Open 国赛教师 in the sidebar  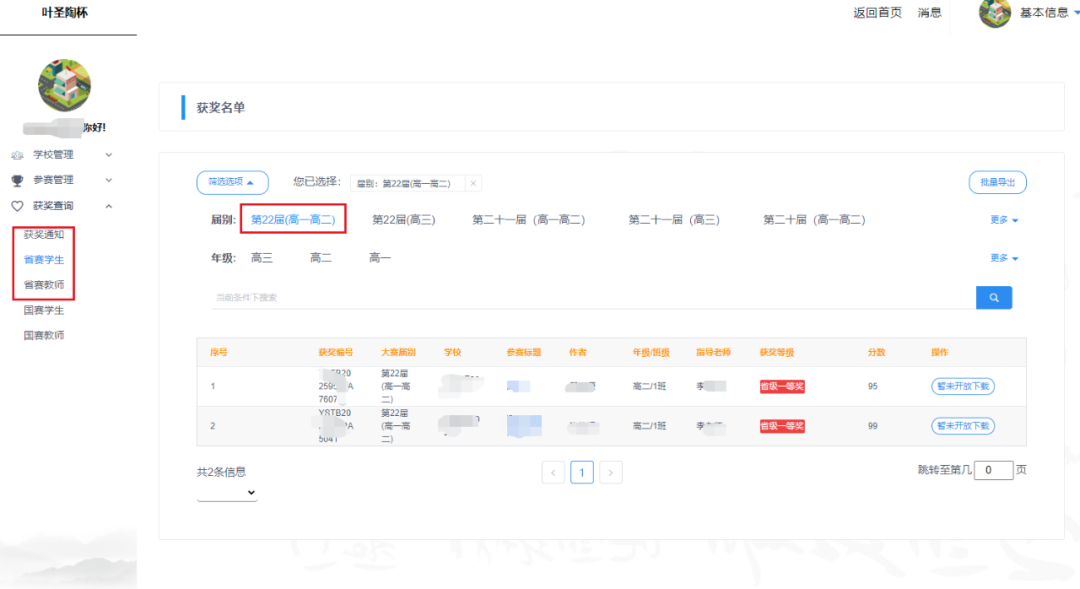(x=44, y=336)
